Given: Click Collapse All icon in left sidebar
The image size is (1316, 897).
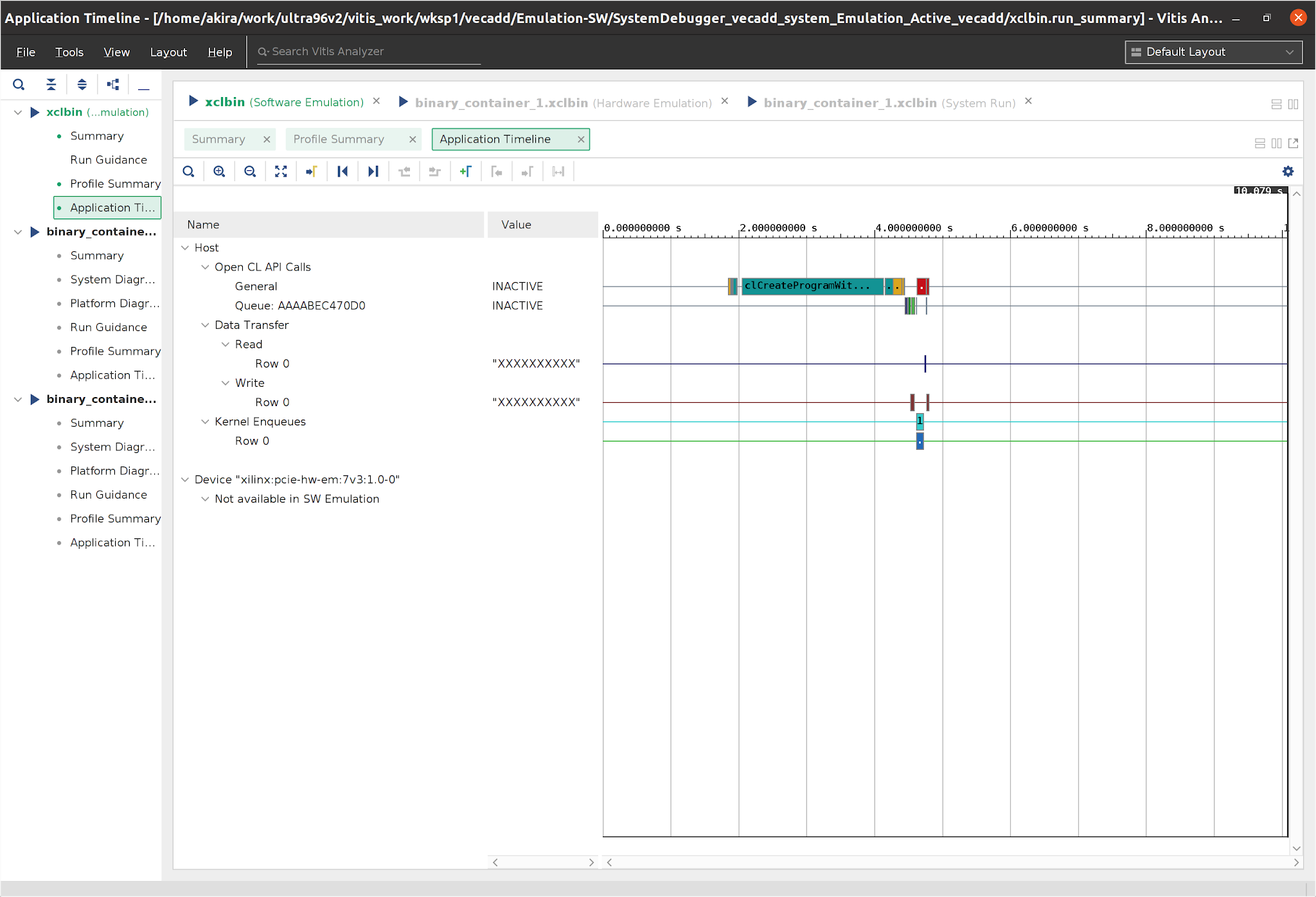Looking at the screenshot, I should (x=51, y=84).
